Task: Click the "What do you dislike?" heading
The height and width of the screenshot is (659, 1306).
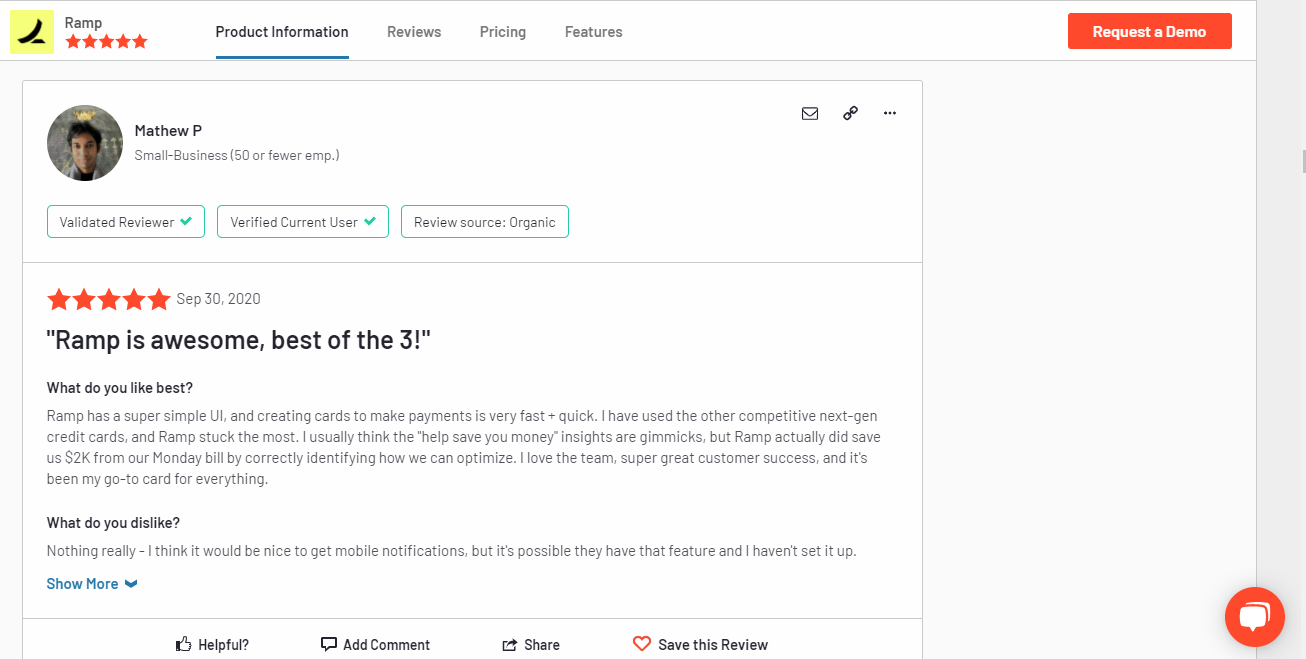Action: pos(114,523)
